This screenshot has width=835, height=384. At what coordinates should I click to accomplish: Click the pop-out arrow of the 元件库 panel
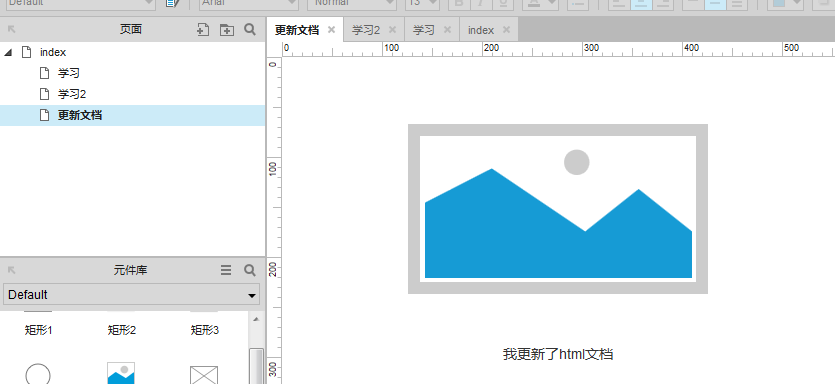click(x=11, y=271)
